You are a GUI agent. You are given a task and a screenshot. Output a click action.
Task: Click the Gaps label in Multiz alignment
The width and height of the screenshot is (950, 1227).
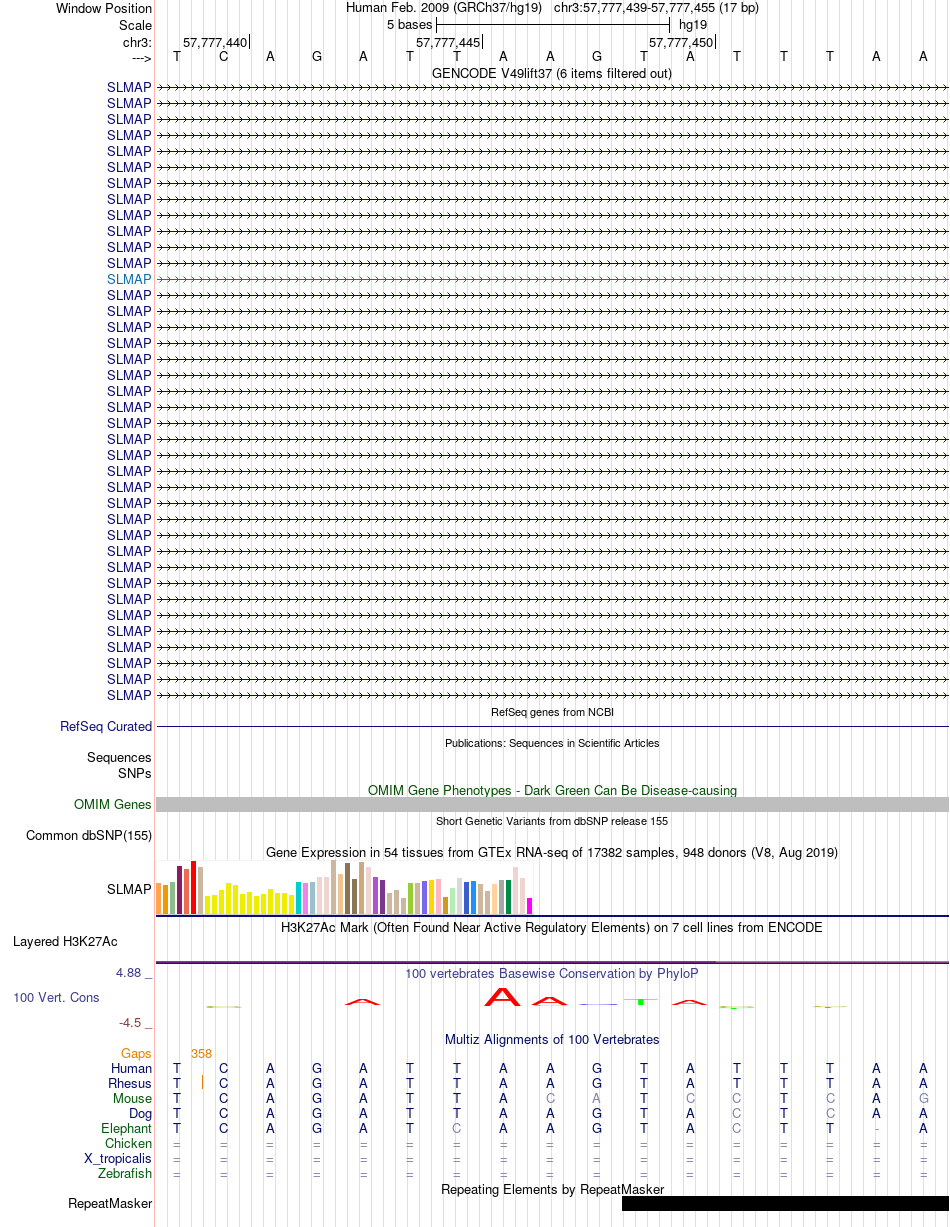click(136, 1054)
